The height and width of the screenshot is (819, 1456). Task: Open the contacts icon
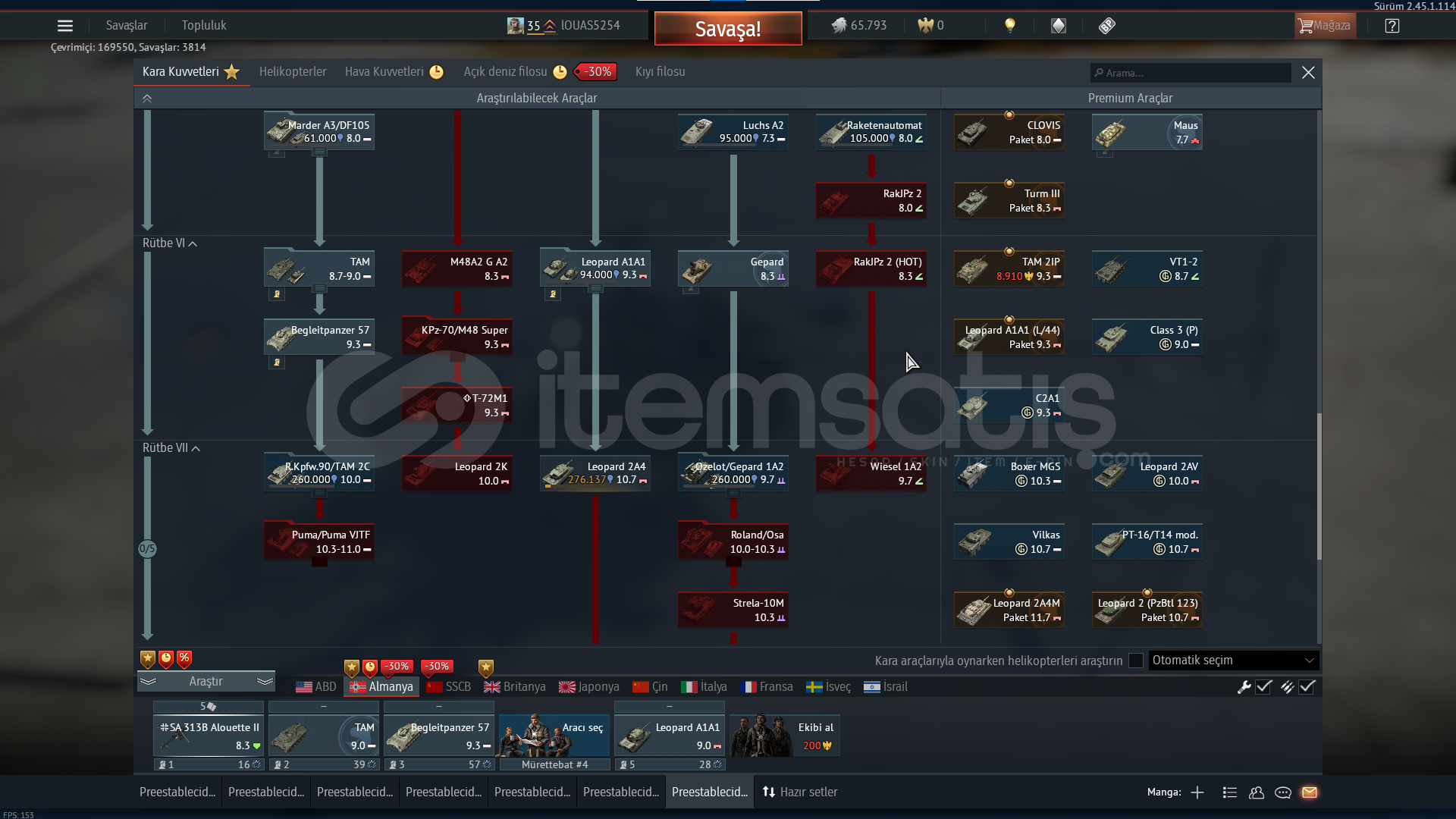(x=1256, y=792)
